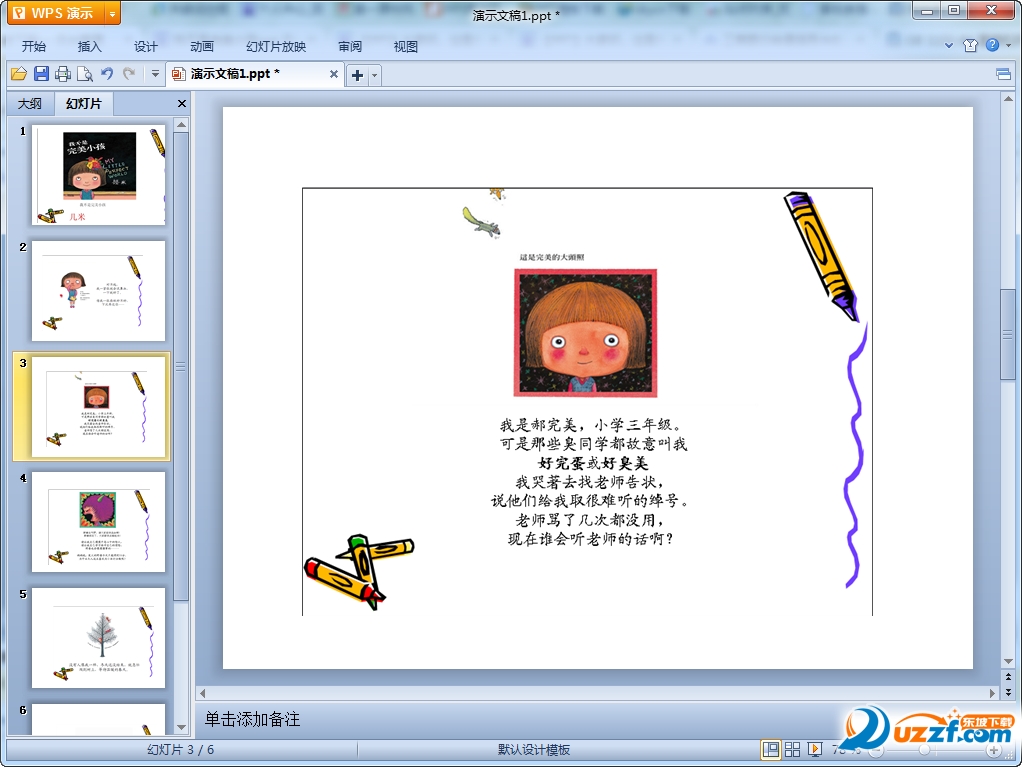The image size is (1022, 767).
Task: Expand the quick access toolbar customization arrow
Action: click(x=155, y=74)
